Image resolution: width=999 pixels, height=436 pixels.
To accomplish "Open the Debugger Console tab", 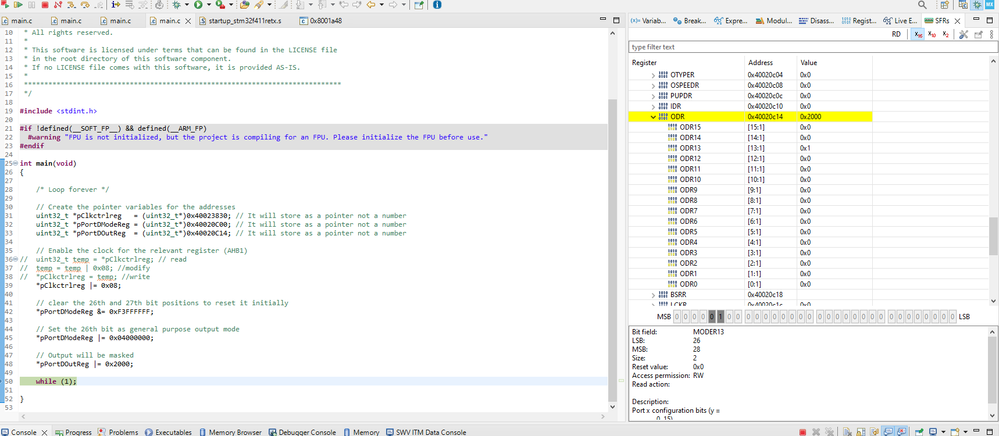I will point(306,432).
